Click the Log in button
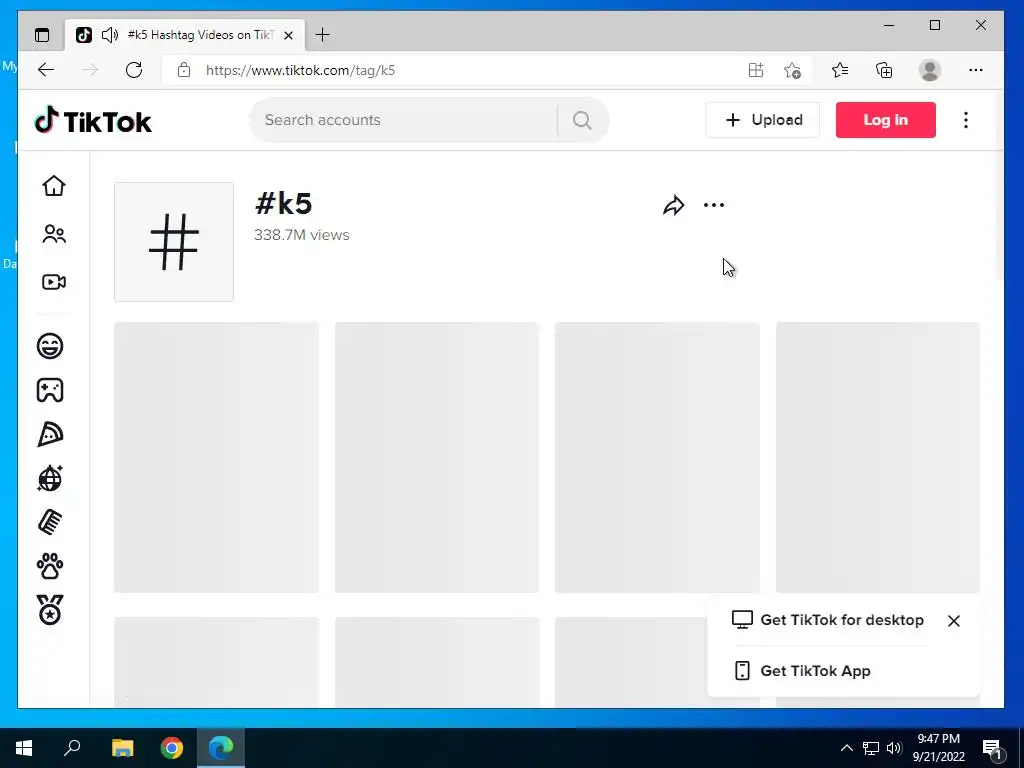This screenshot has height=768, width=1024. pos(886,120)
